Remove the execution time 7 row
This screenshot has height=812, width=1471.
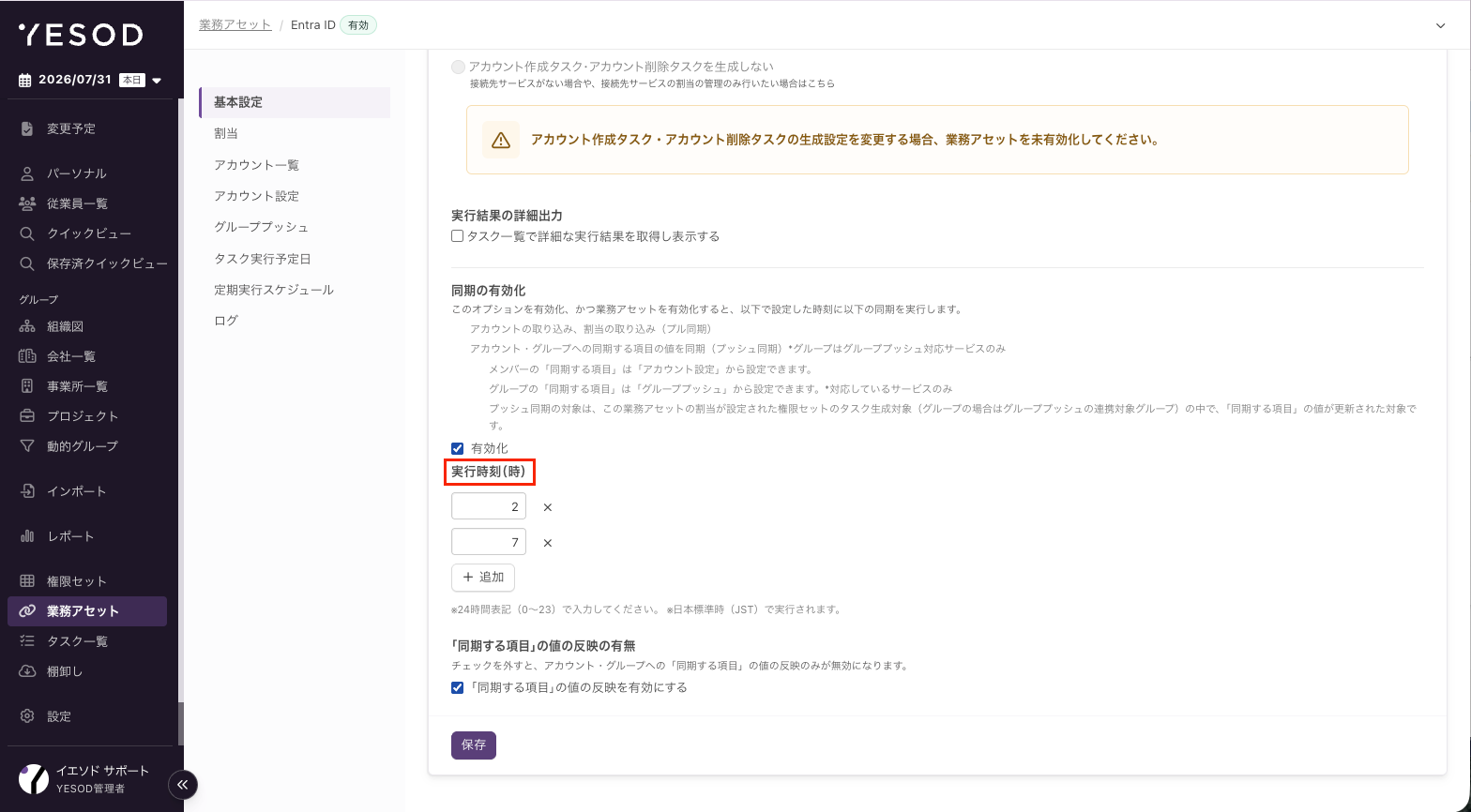pyautogui.click(x=548, y=543)
